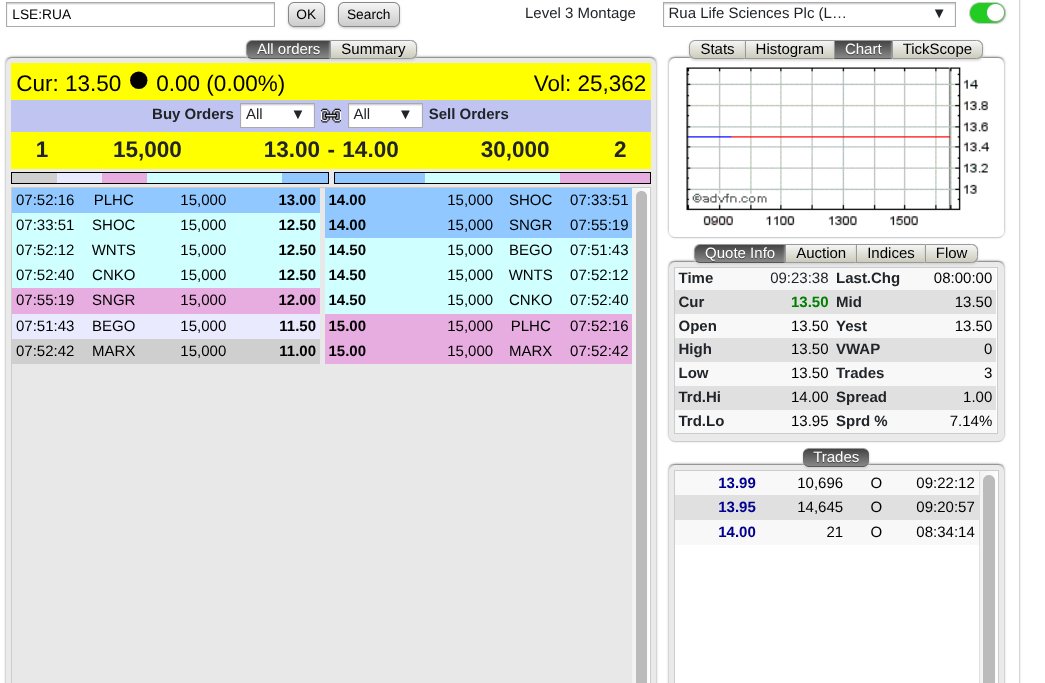The height and width of the screenshot is (683, 1045).
Task: Select WNTS buy order at 12.50
Action: pos(166,251)
